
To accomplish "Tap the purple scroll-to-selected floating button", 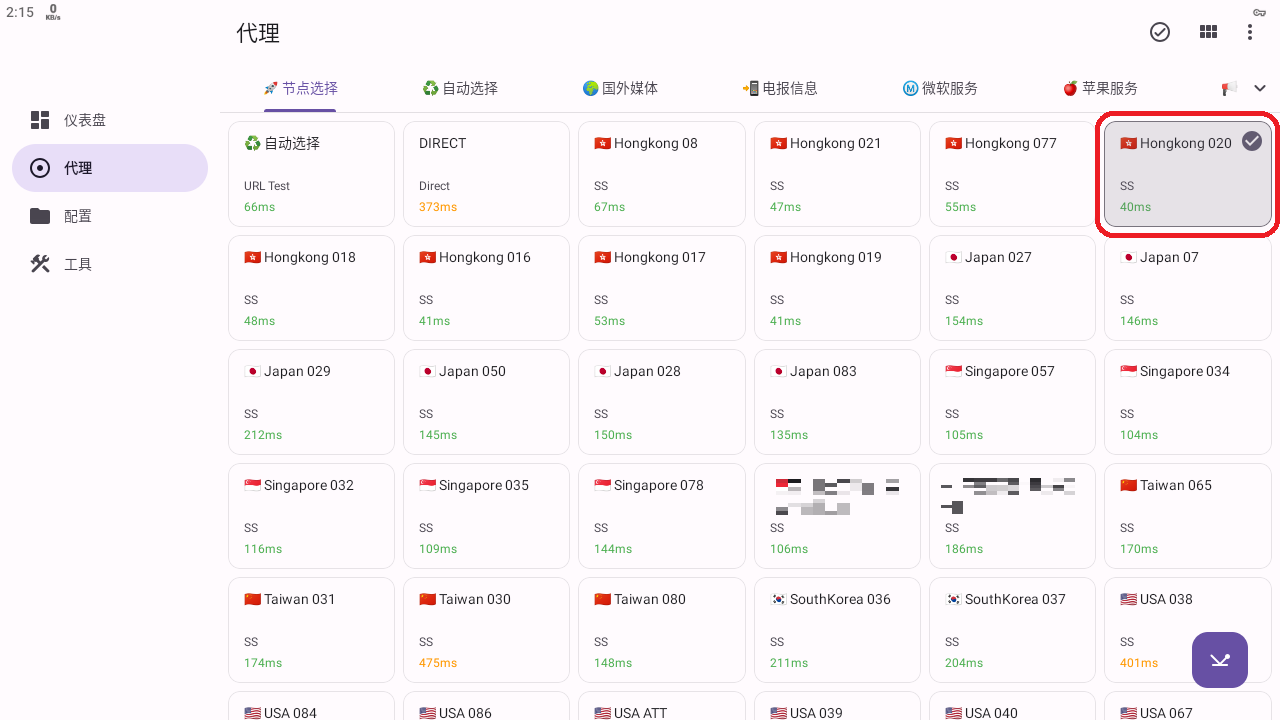I will [x=1219, y=660].
